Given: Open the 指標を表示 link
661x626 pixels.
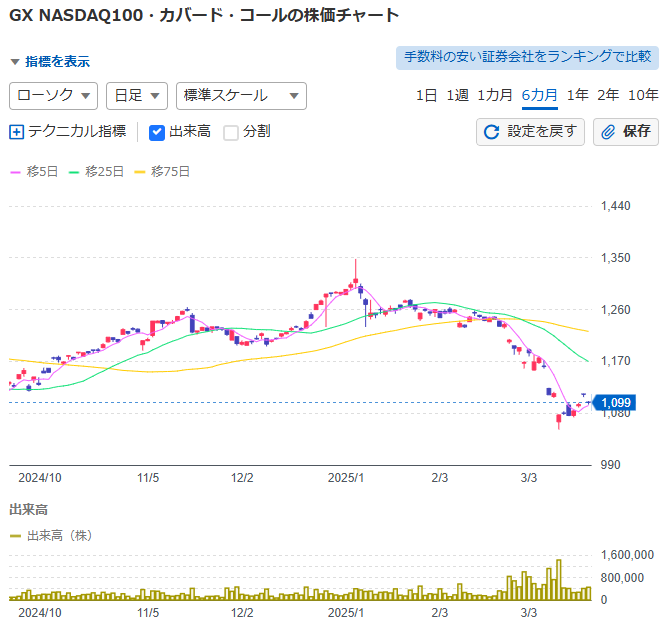Looking at the screenshot, I should point(57,62).
